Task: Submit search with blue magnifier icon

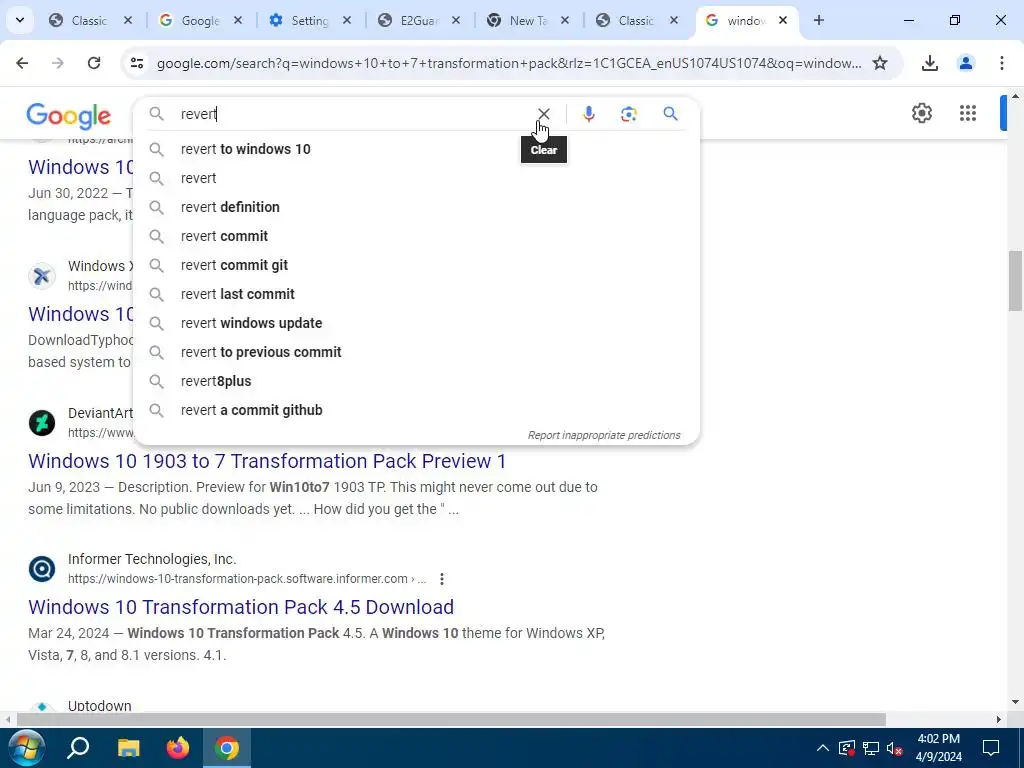Action: (670, 114)
